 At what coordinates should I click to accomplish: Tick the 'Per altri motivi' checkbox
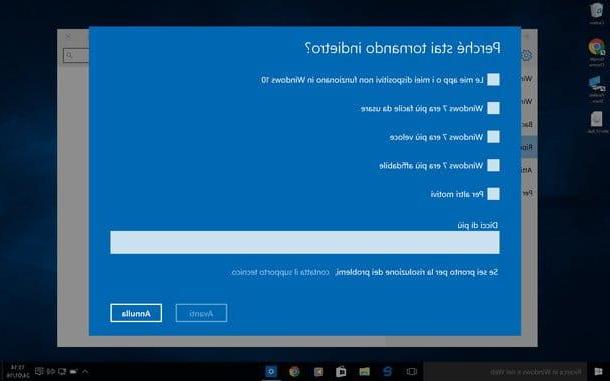point(493,194)
